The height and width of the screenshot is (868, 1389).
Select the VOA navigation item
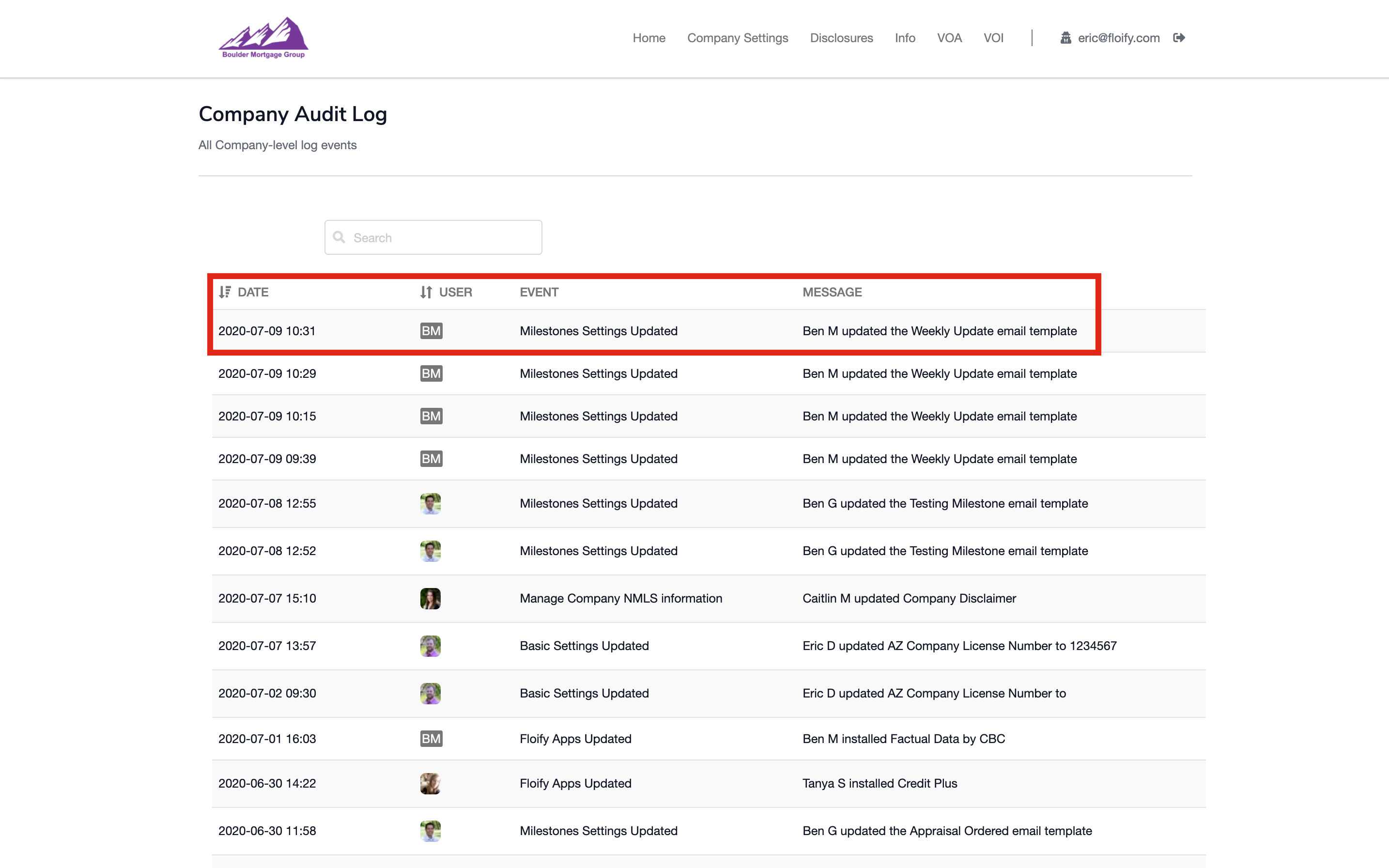pos(949,38)
